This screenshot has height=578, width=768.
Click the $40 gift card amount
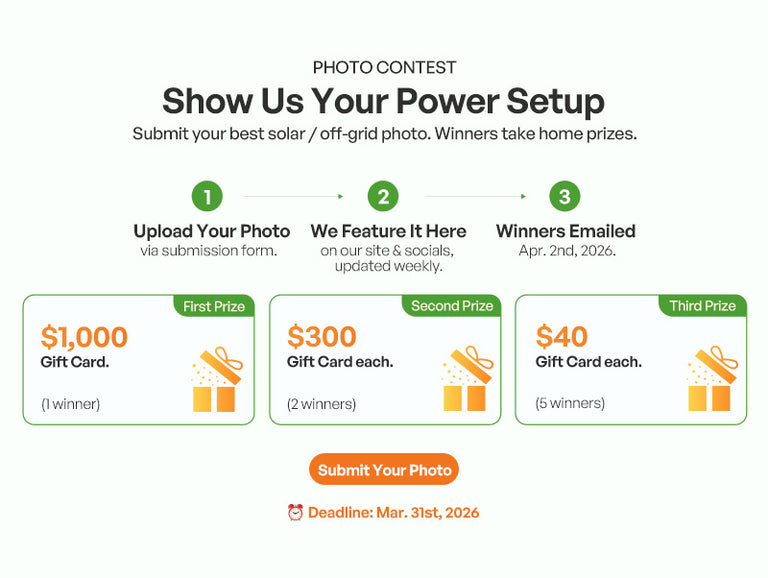pyautogui.click(x=562, y=337)
